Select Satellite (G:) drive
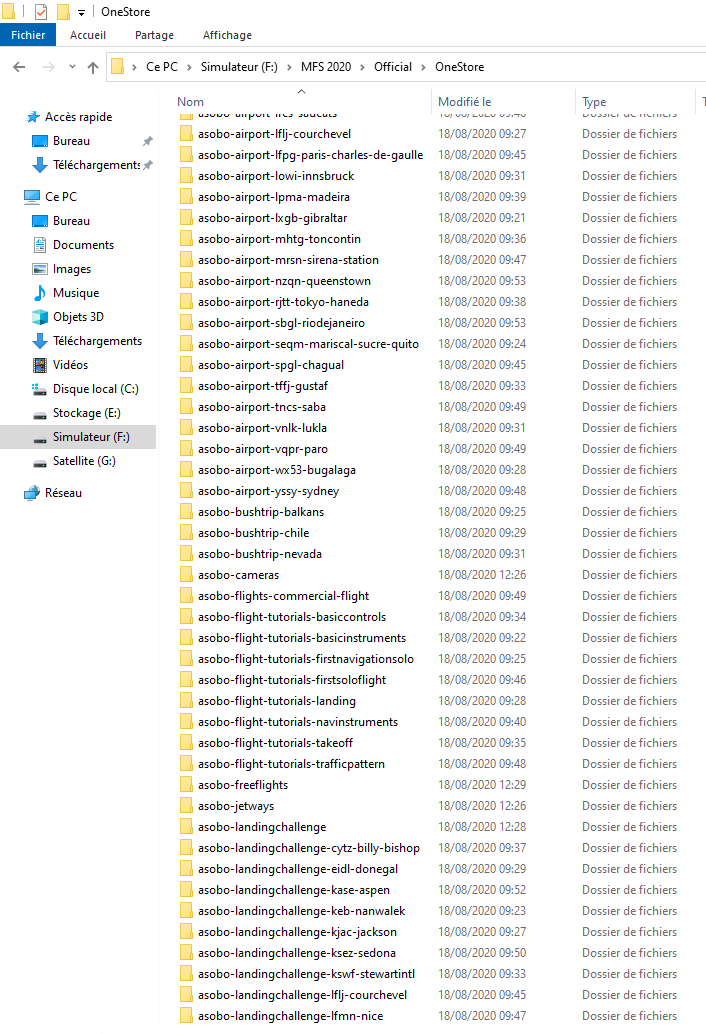Viewport: 706px width, 1034px height. pos(84,461)
